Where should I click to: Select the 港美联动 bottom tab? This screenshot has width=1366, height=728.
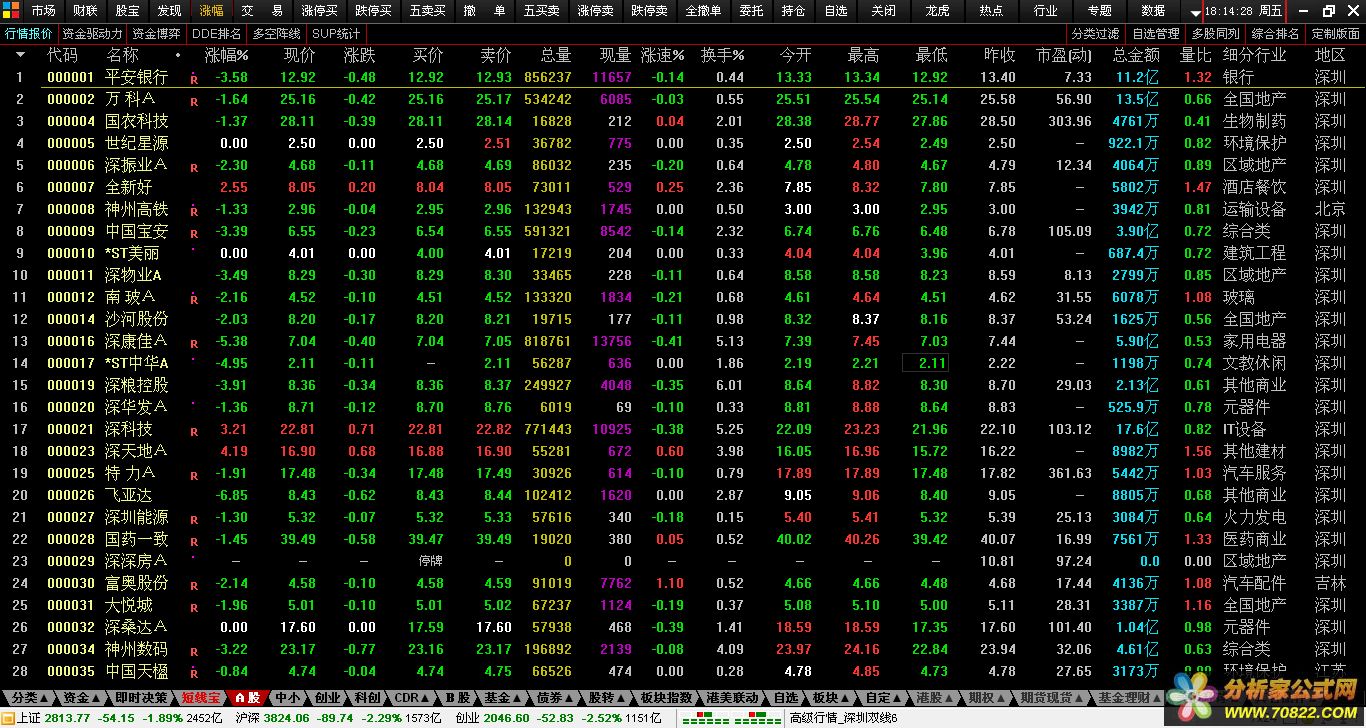pos(732,697)
